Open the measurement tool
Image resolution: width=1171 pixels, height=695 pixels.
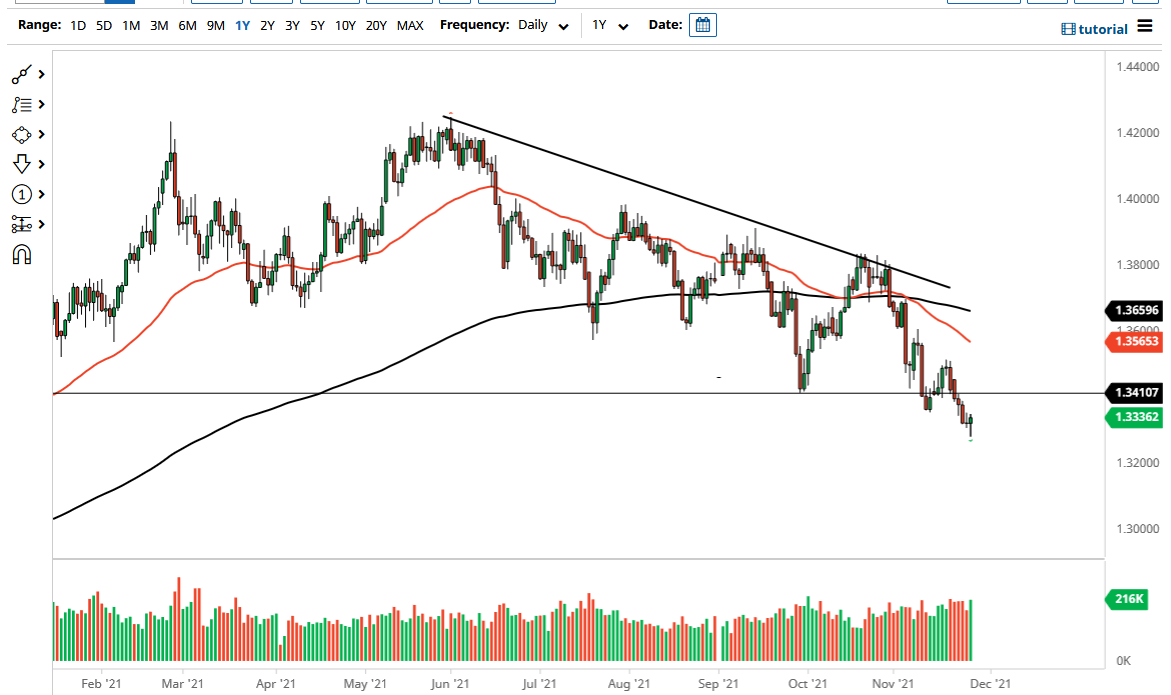[22, 224]
